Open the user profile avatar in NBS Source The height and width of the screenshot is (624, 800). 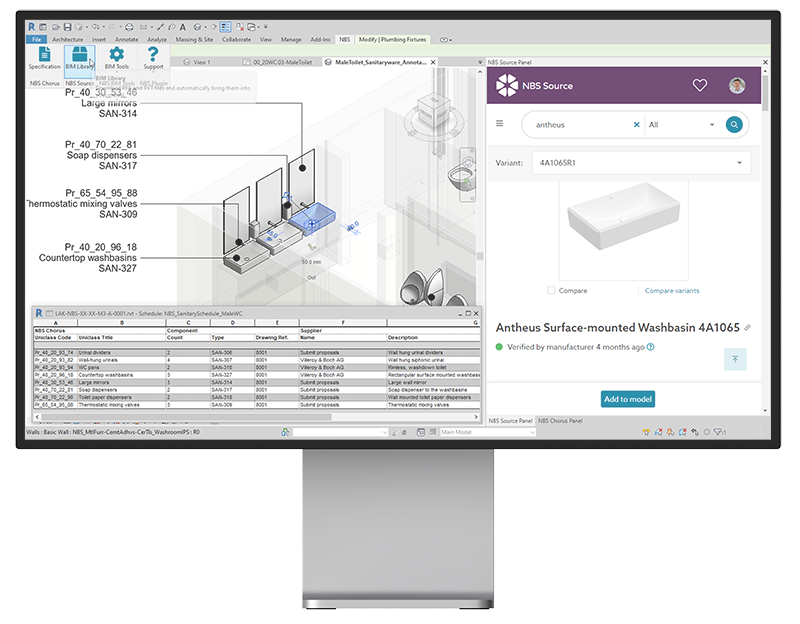point(737,85)
